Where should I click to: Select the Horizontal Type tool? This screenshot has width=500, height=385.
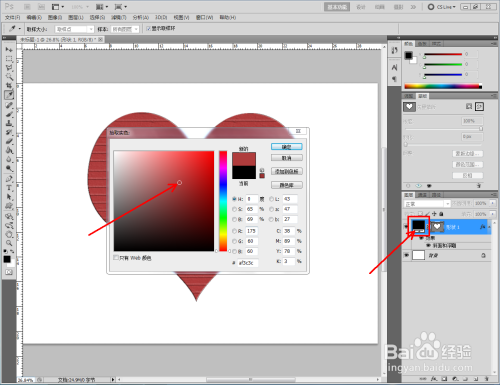point(9,188)
